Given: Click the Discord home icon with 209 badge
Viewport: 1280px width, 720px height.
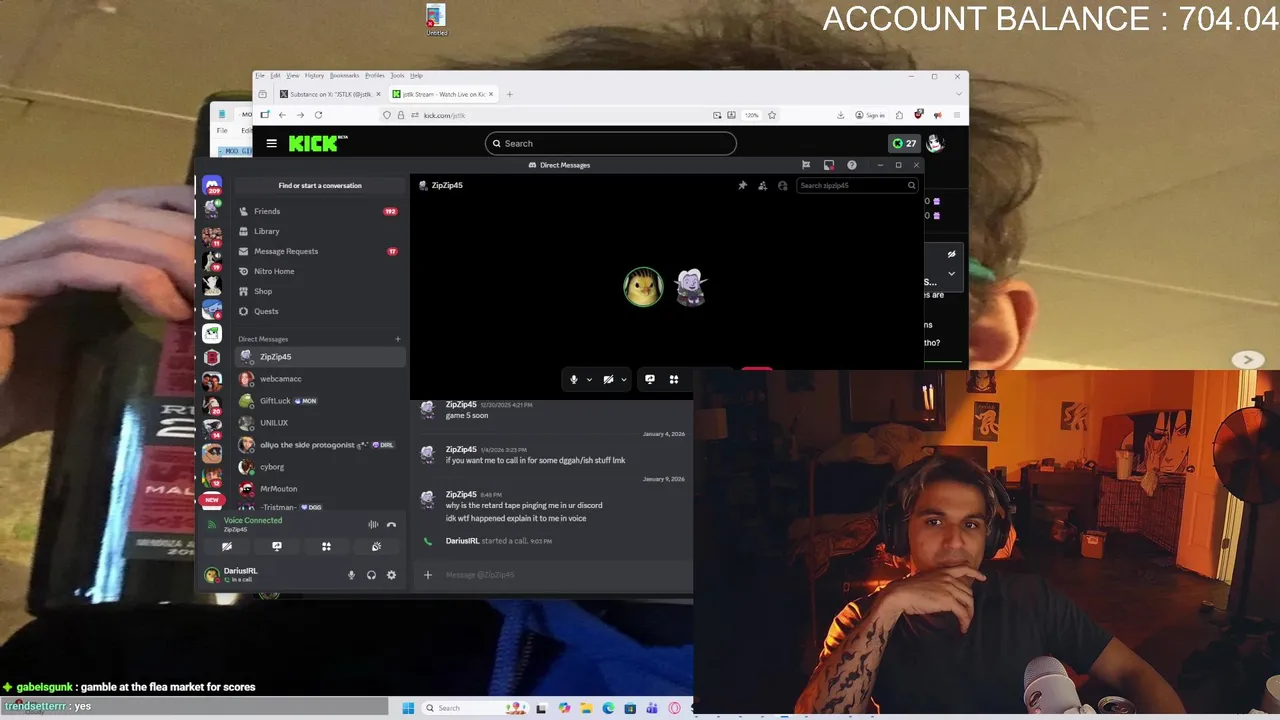Looking at the screenshot, I should pyautogui.click(x=212, y=185).
